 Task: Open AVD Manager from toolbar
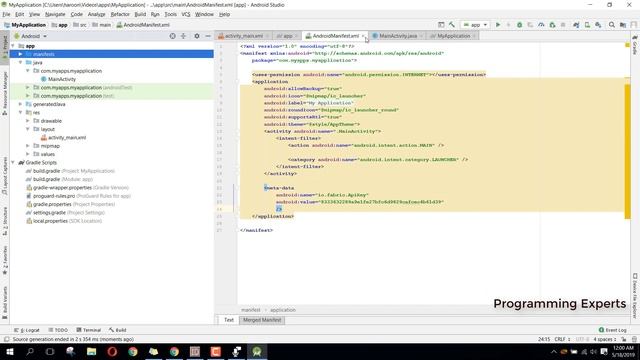click(x=587, y=25)
